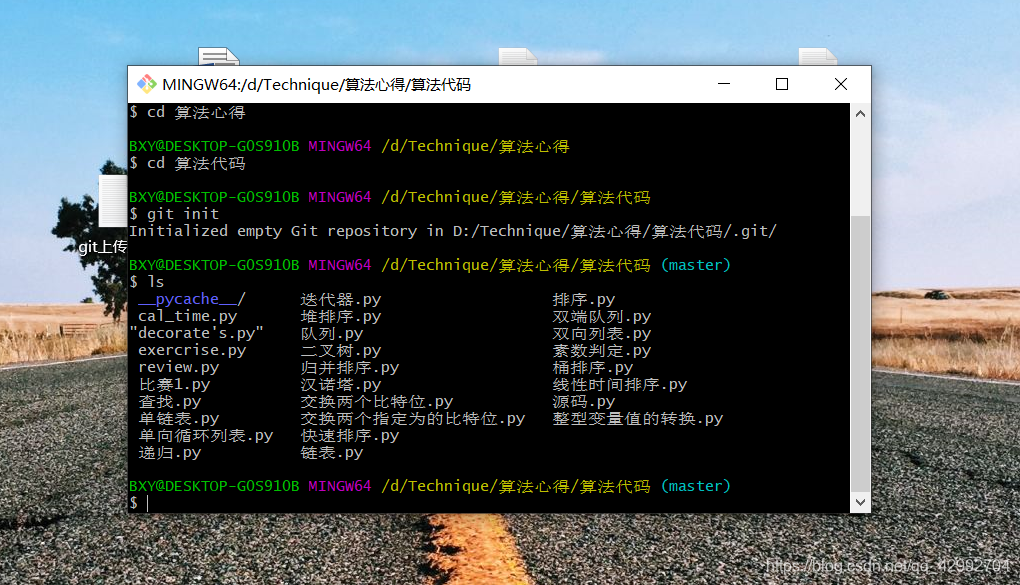
Task: Click the 交换两个指定为的比特位.py file name
Action: coord(413,418)
